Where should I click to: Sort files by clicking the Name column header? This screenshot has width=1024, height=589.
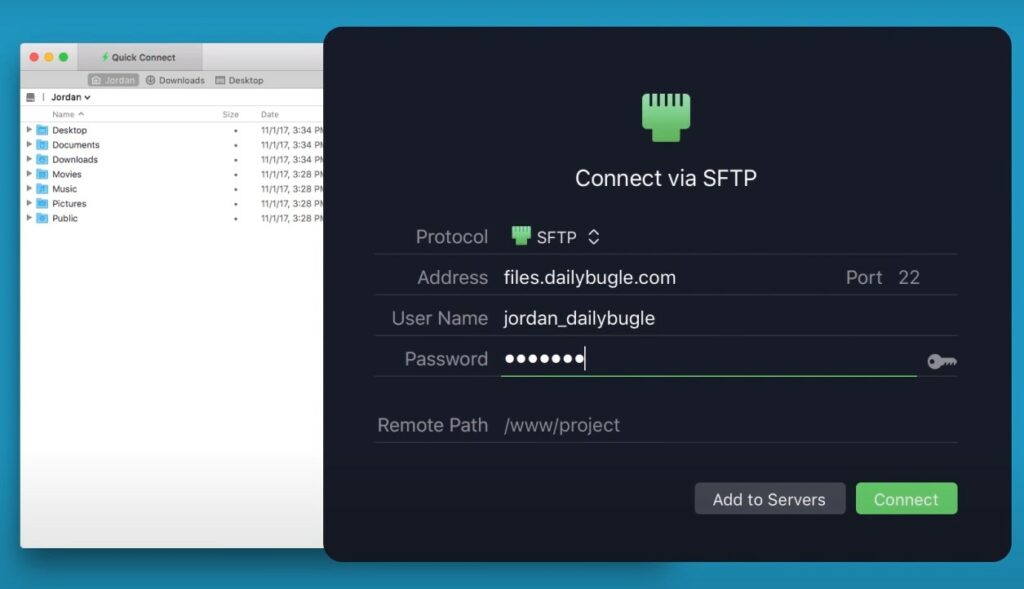64,115
